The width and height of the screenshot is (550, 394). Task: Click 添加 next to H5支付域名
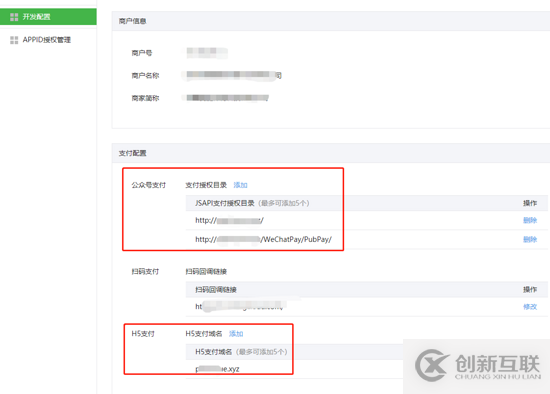(236, 333)
